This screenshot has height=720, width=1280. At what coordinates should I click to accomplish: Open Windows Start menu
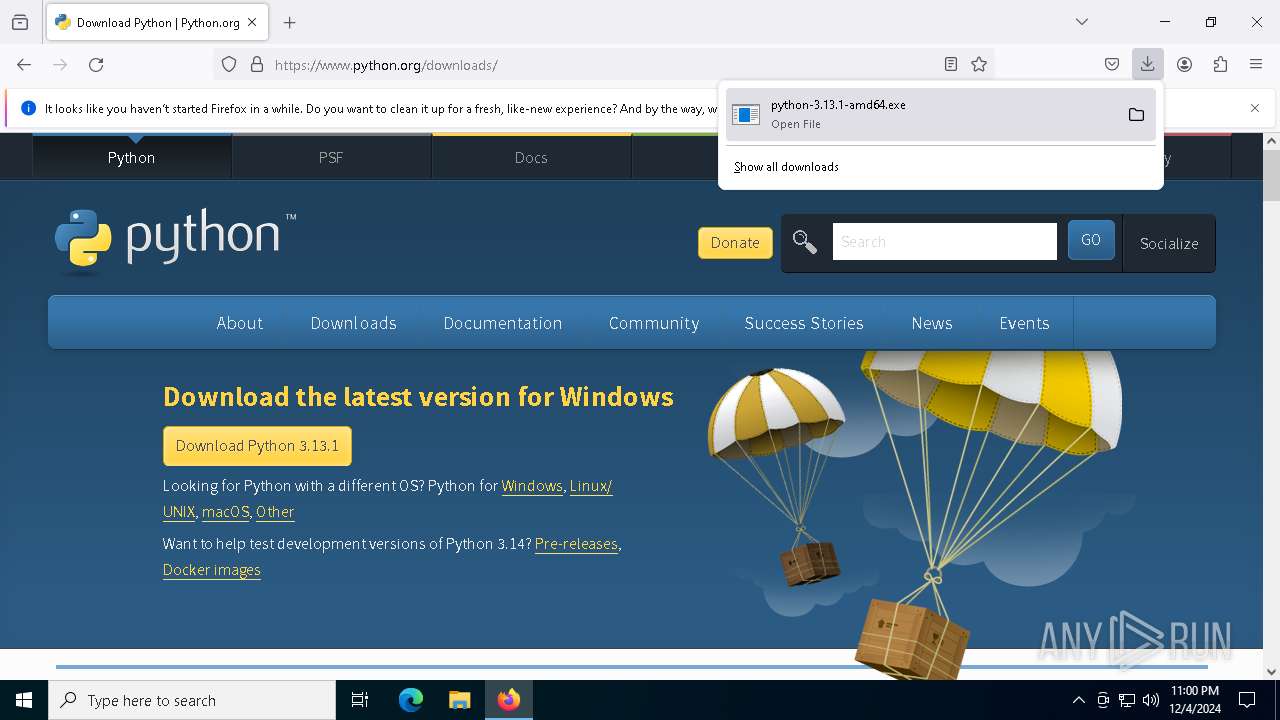[24, 700]
